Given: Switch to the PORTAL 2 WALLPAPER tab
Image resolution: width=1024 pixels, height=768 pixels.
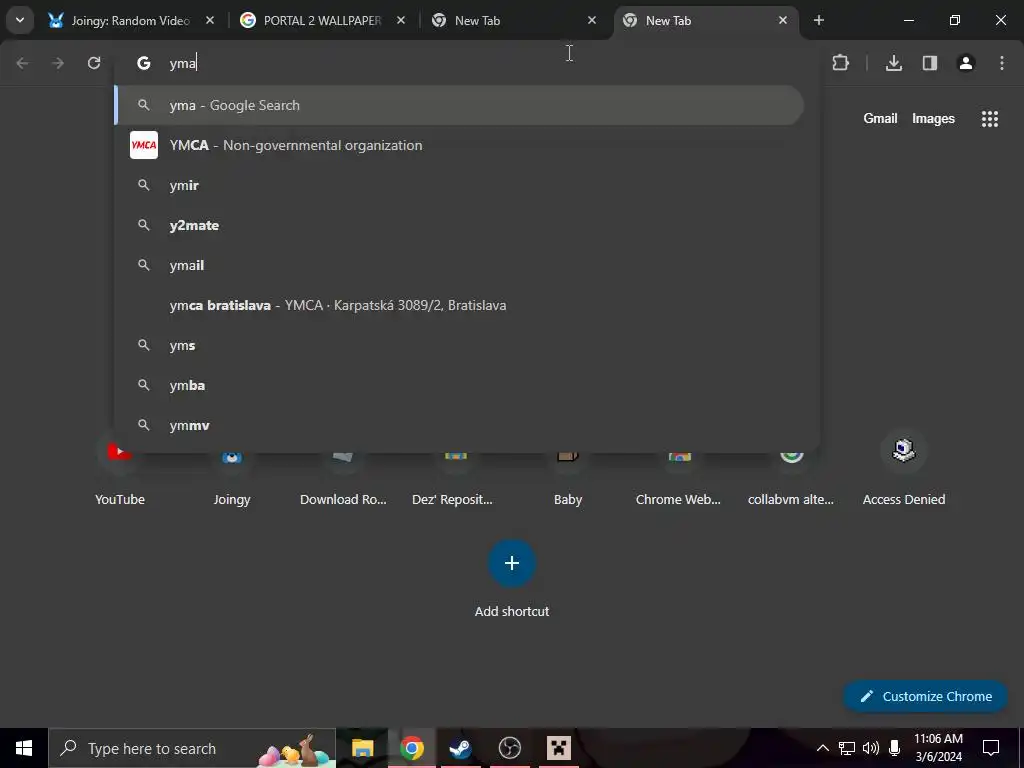Looking at the screenshot, I should pos(322,21).
